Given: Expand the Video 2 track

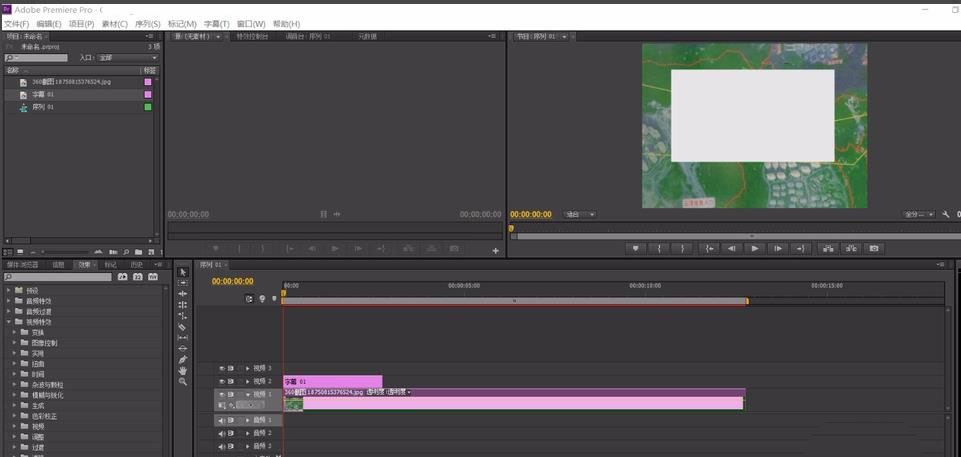Looking at the screenshot, I should point(248,382).
